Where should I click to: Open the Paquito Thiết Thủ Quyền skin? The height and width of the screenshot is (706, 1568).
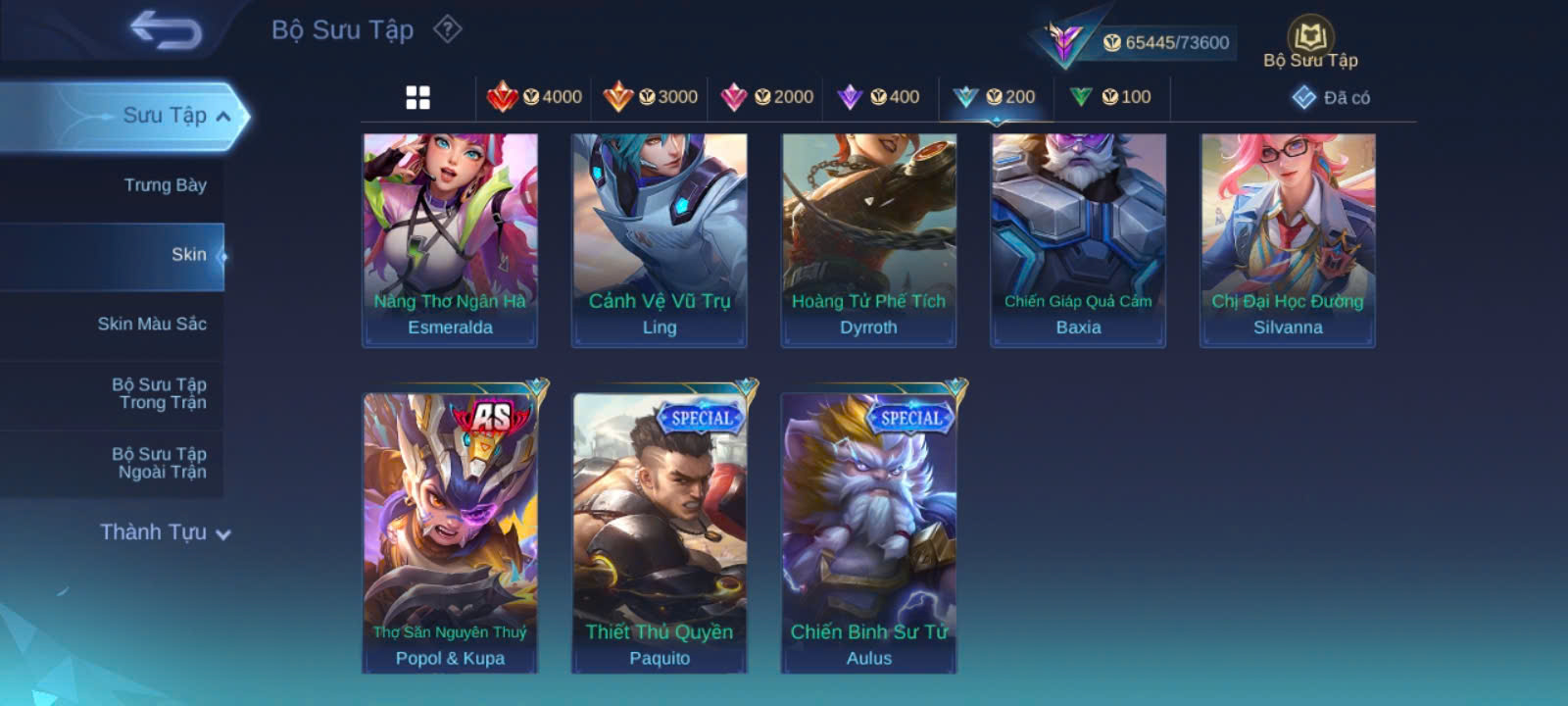click(x=660, y=532)
